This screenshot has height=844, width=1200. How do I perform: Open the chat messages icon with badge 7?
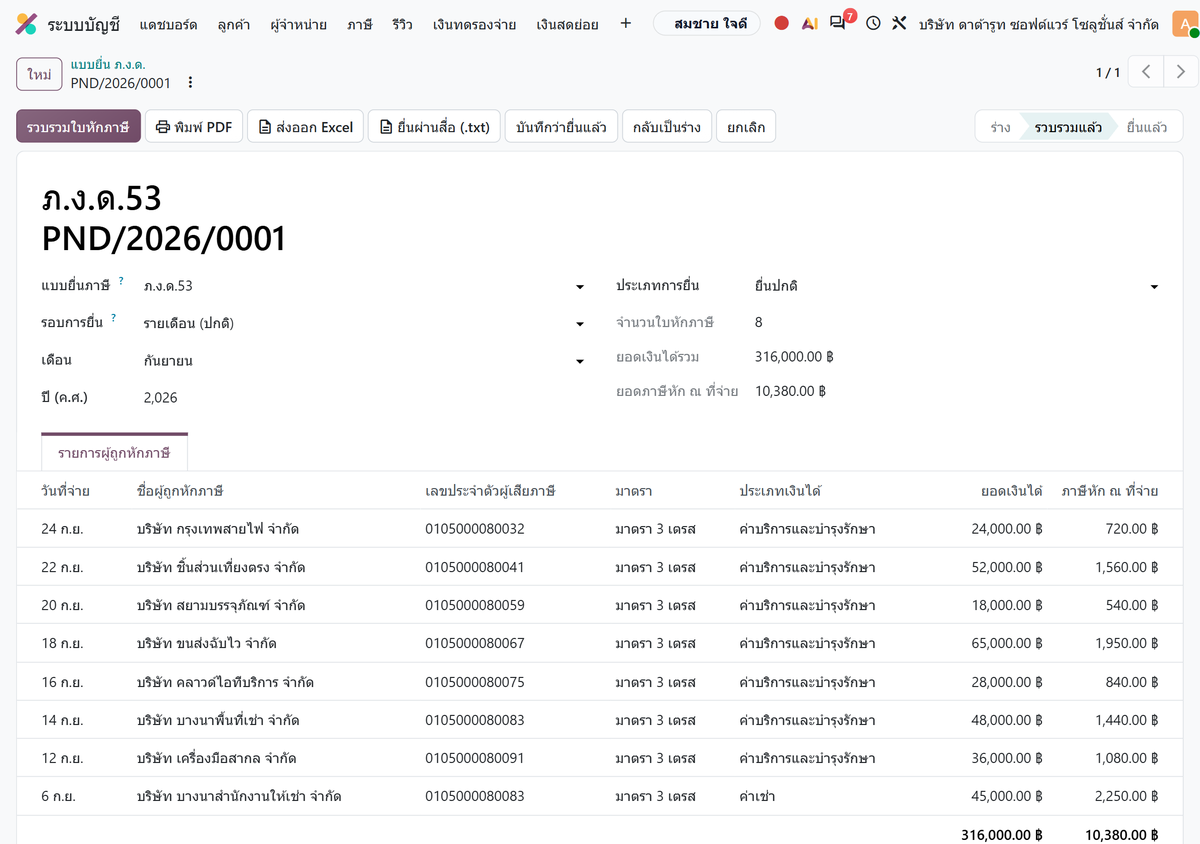(x=839, y=22)
